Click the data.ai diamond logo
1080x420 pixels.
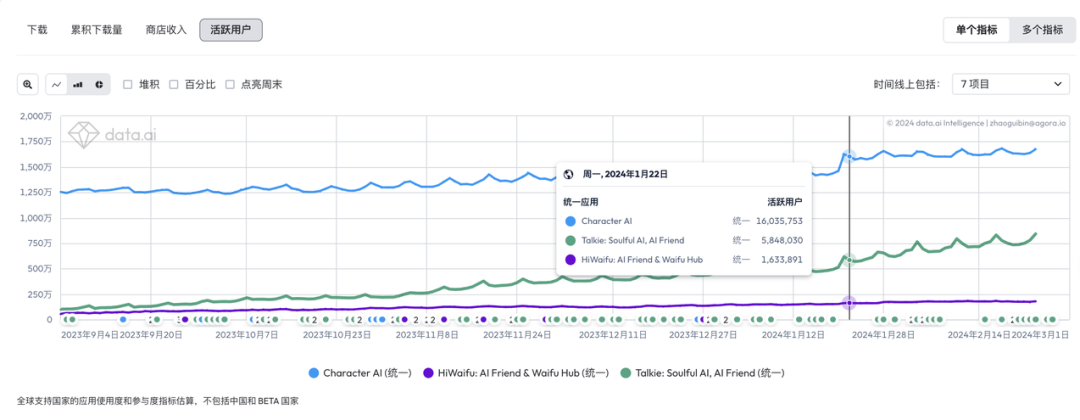click(83, 134)
